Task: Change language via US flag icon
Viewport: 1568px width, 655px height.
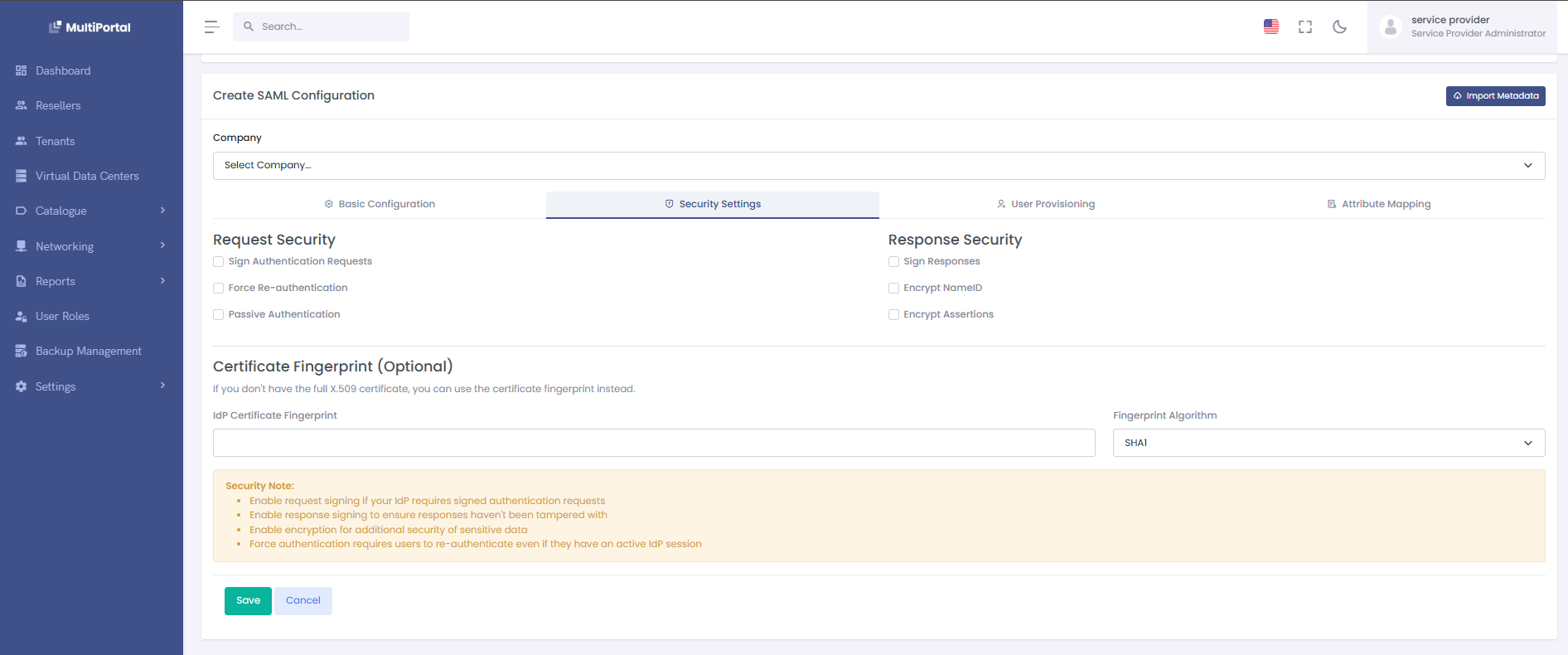Action: point(1271,27)
